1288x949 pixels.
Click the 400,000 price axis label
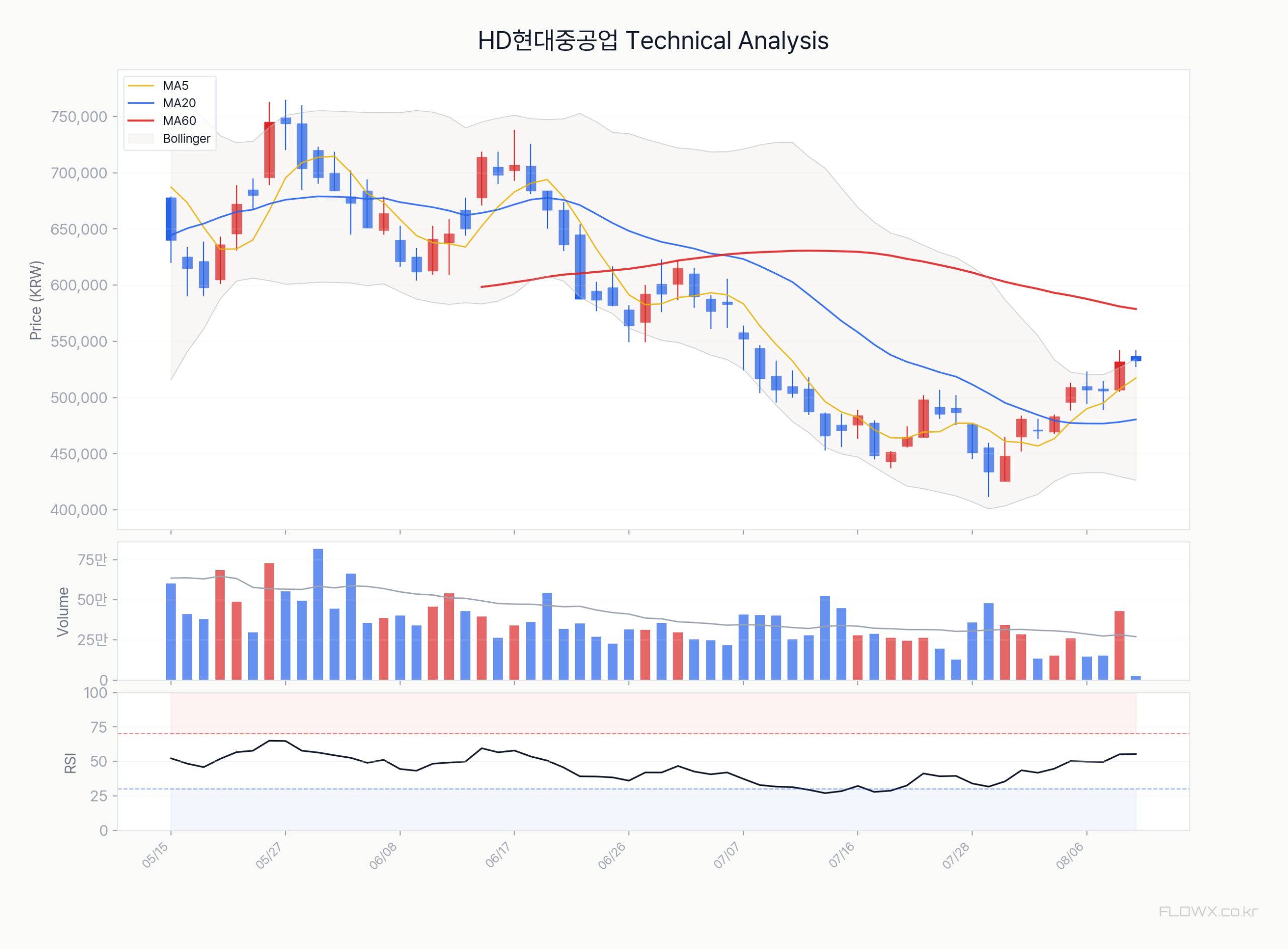pyautogui.click(x=79, y=510)
